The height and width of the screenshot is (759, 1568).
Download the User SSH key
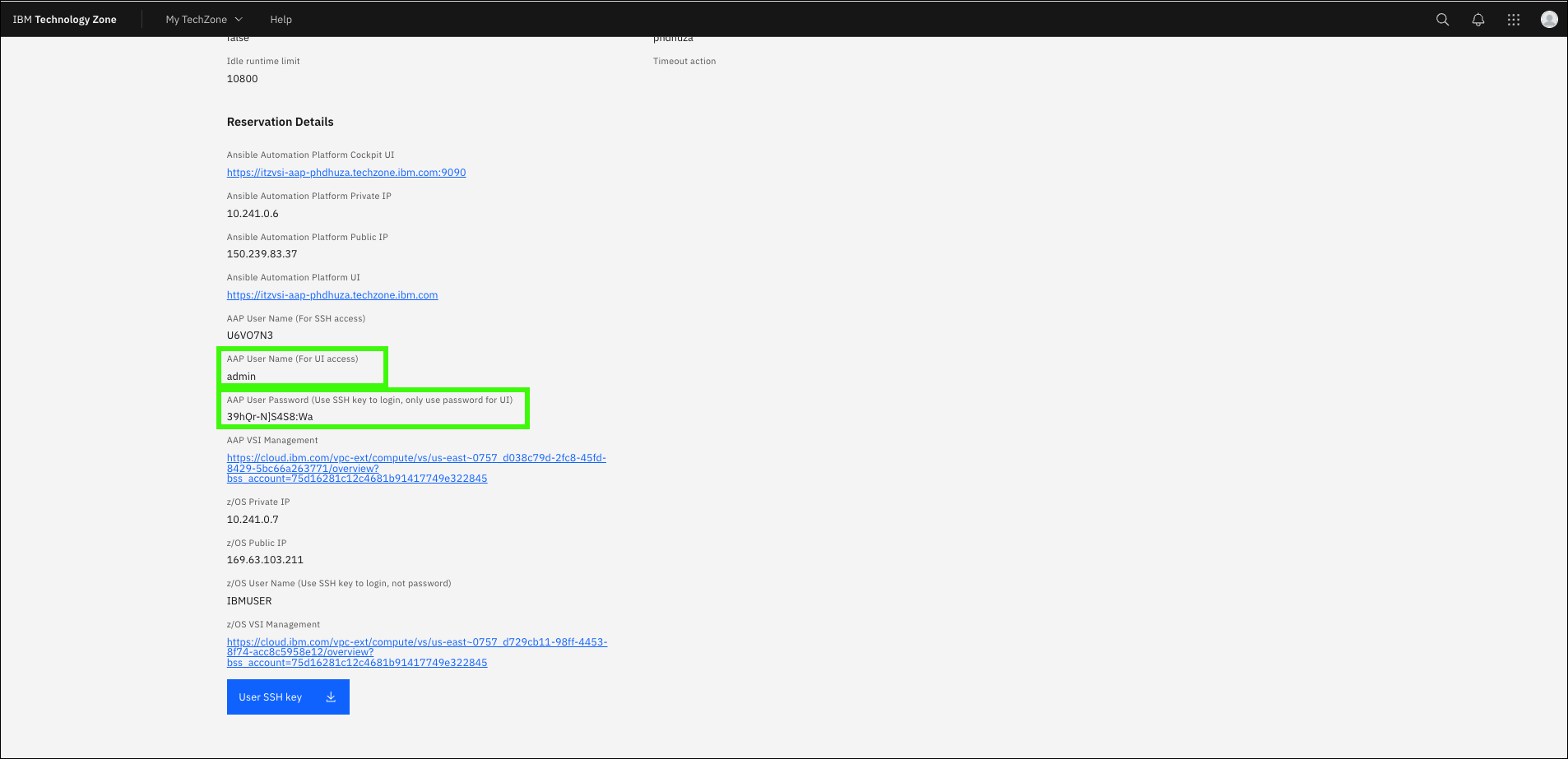(271, 697)
